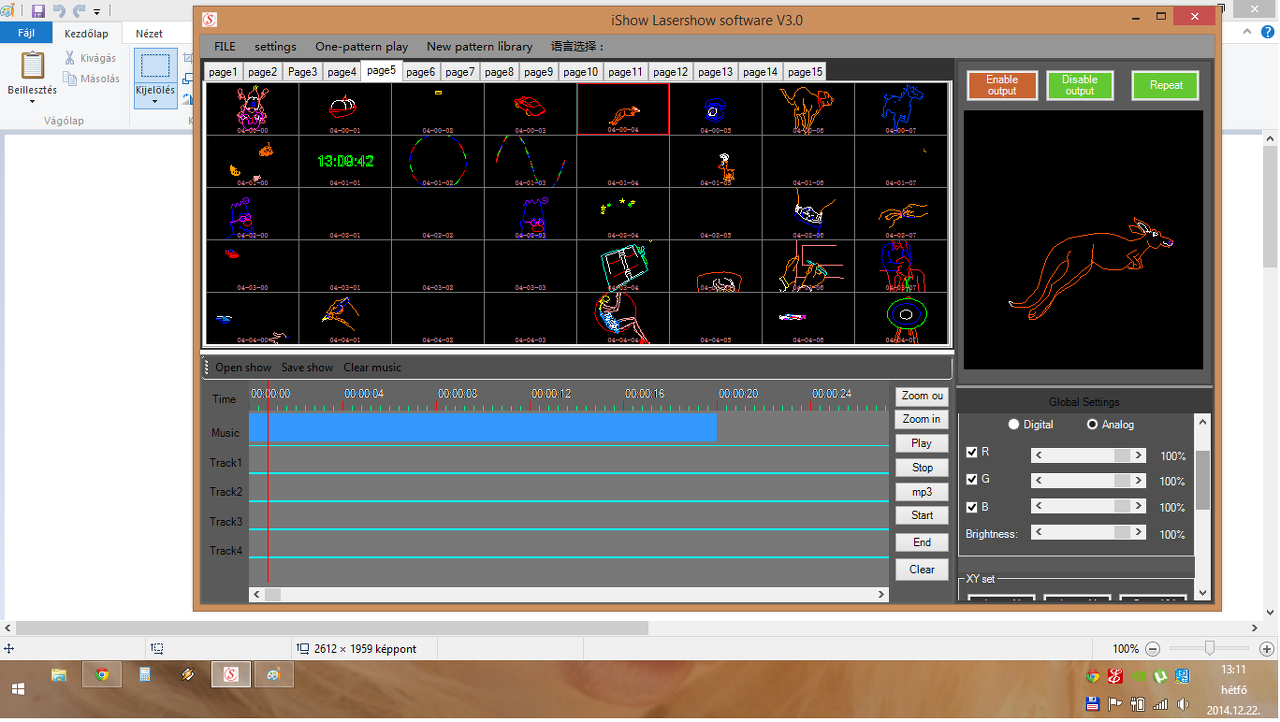Choose the red car pattern 04-00-03

[x=530, y=107]
